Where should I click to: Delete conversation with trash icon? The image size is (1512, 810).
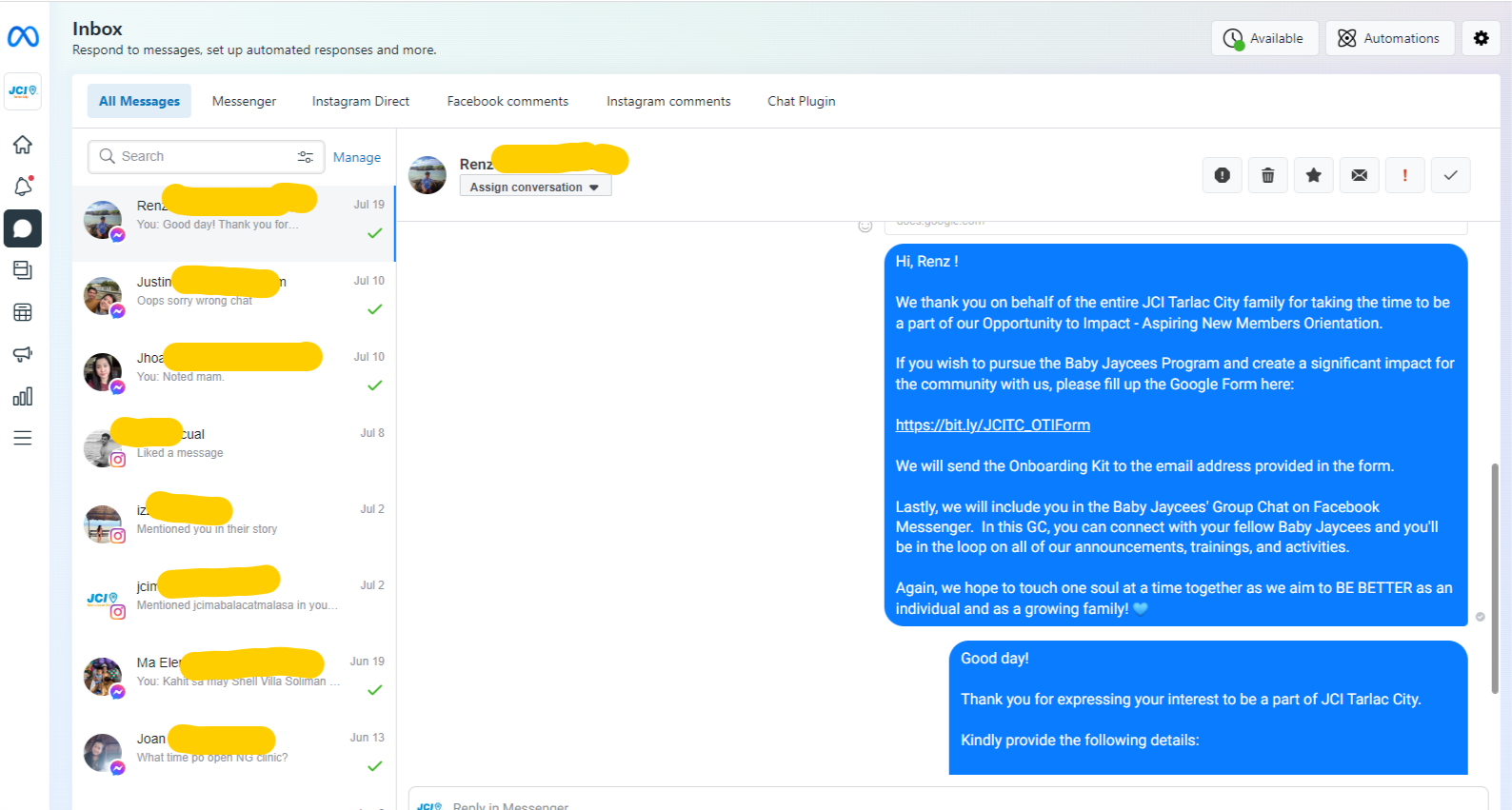click(x=1267, y=175)
